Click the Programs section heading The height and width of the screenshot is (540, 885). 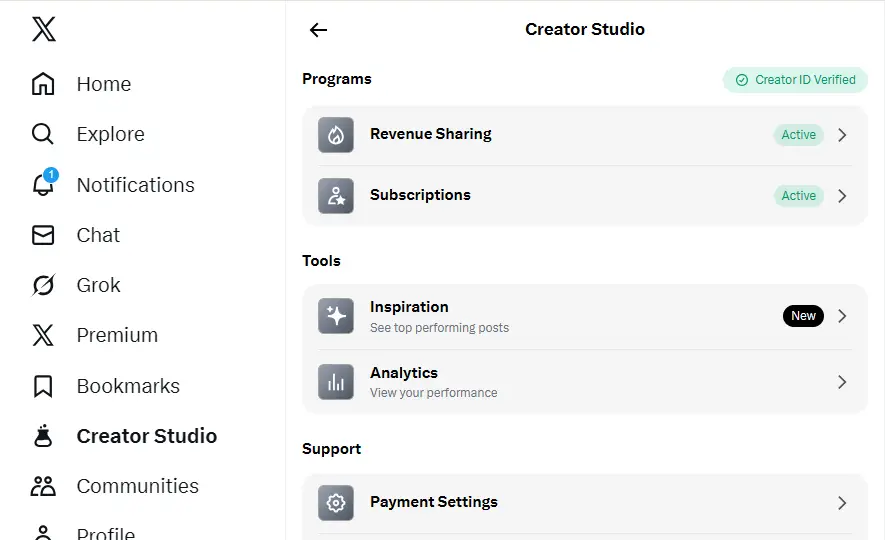(337, 79)
